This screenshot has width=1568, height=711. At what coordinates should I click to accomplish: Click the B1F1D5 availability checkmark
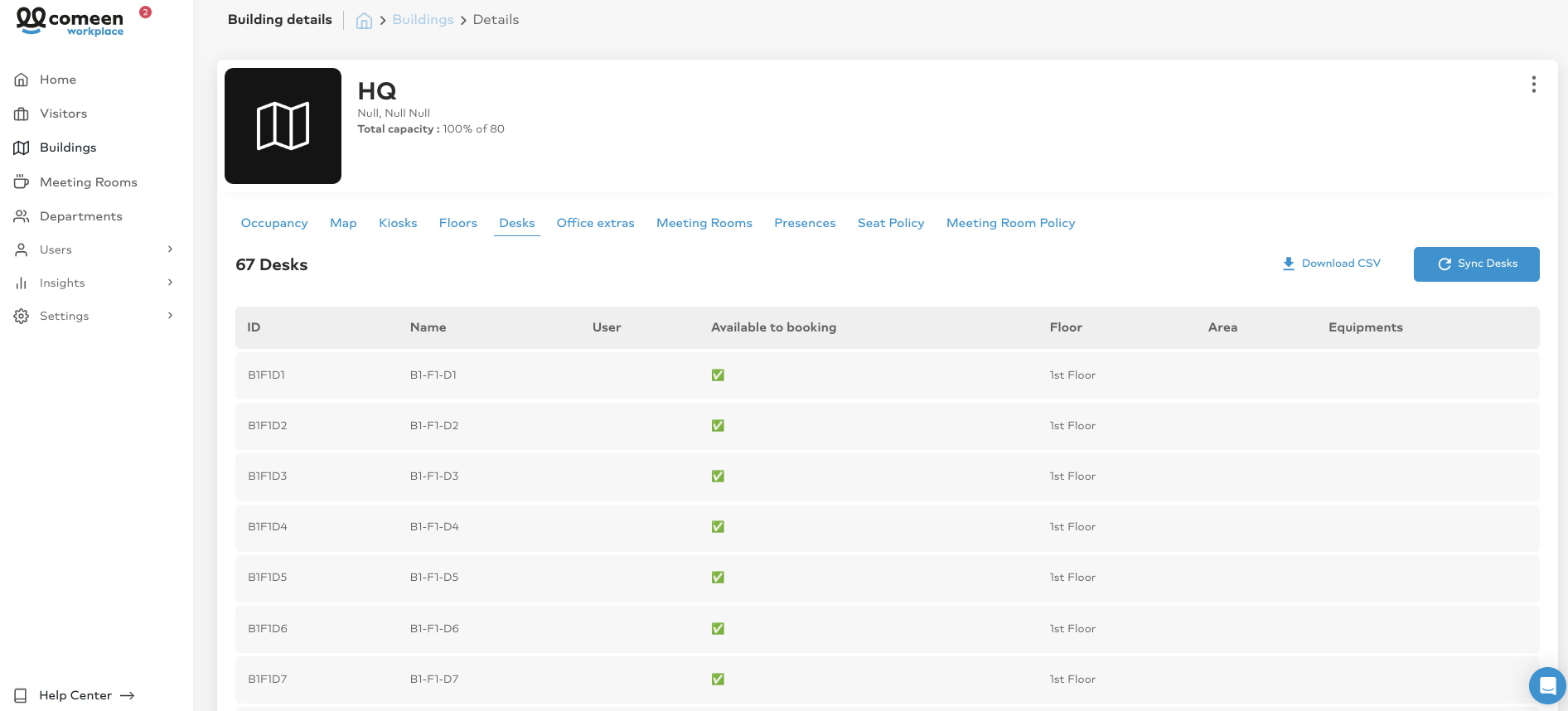(718, 578)
